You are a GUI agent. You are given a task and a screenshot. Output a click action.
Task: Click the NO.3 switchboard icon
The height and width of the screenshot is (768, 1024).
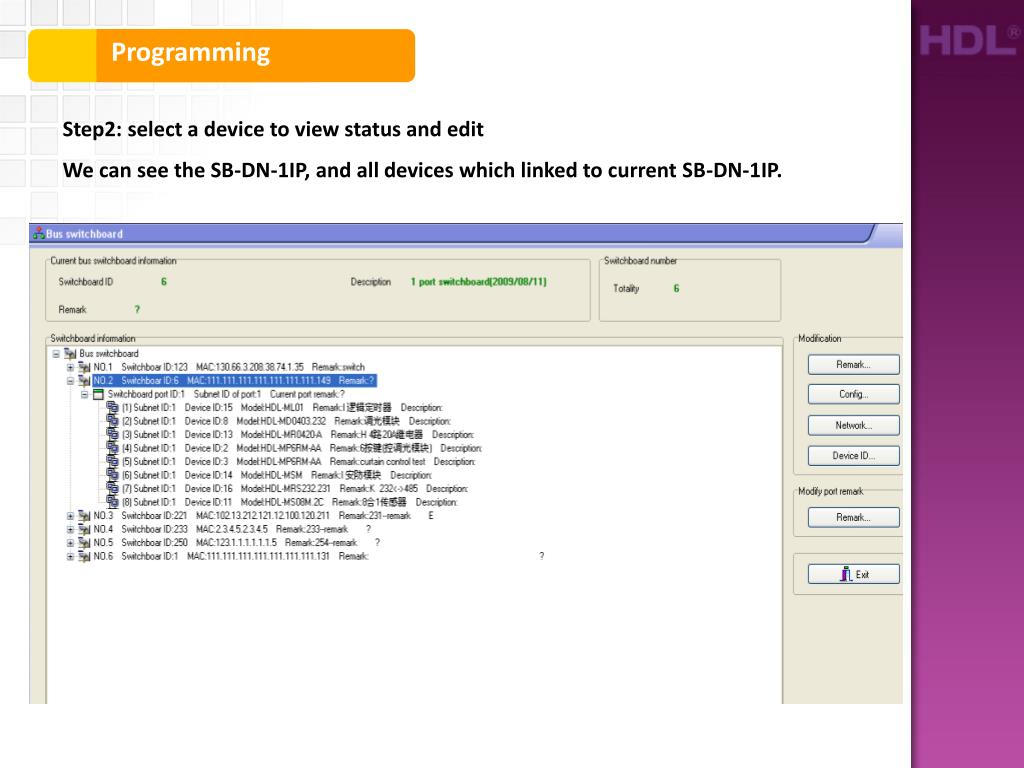84,516
